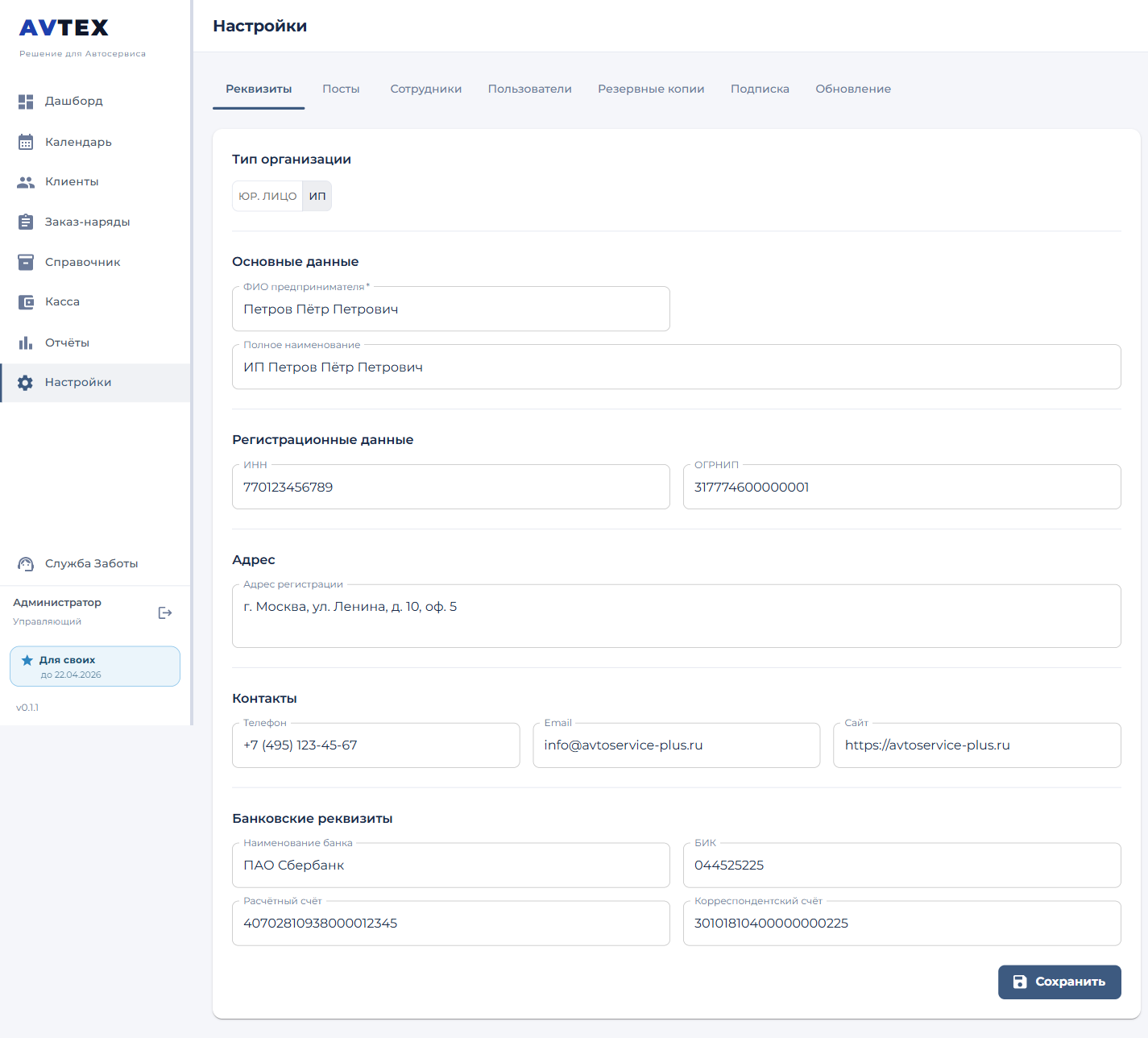Image resolution: width=1148 pixels, height=1038 pixels.
Task: Switch to the Посты tab
Action: (341, 89)
